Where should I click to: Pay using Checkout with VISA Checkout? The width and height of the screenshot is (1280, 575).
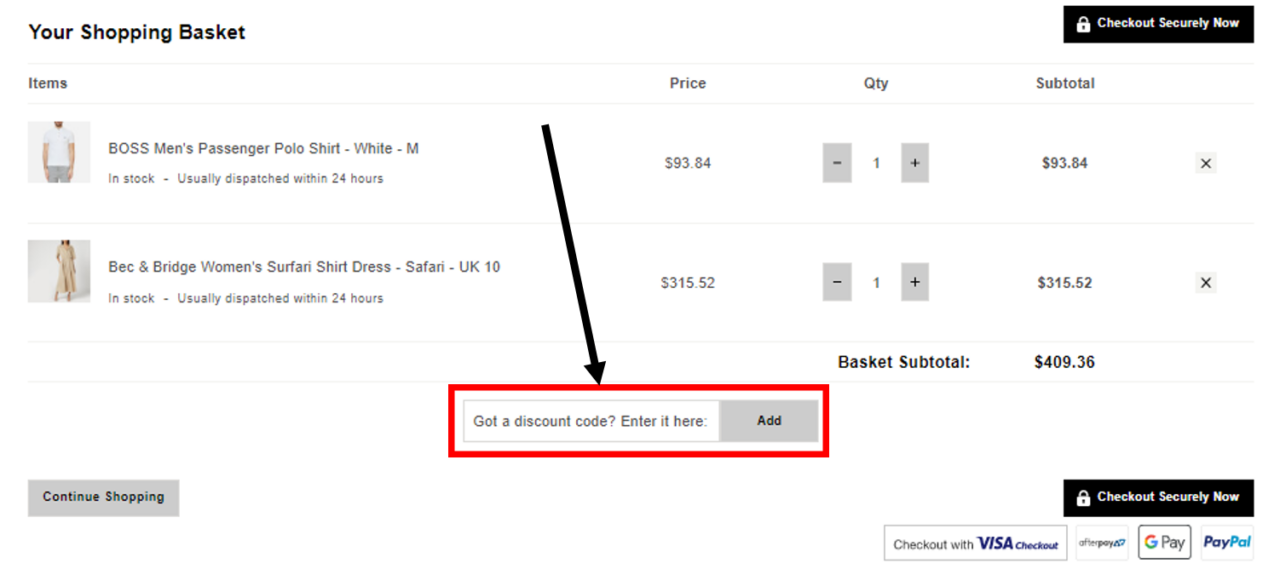point(975,544)
